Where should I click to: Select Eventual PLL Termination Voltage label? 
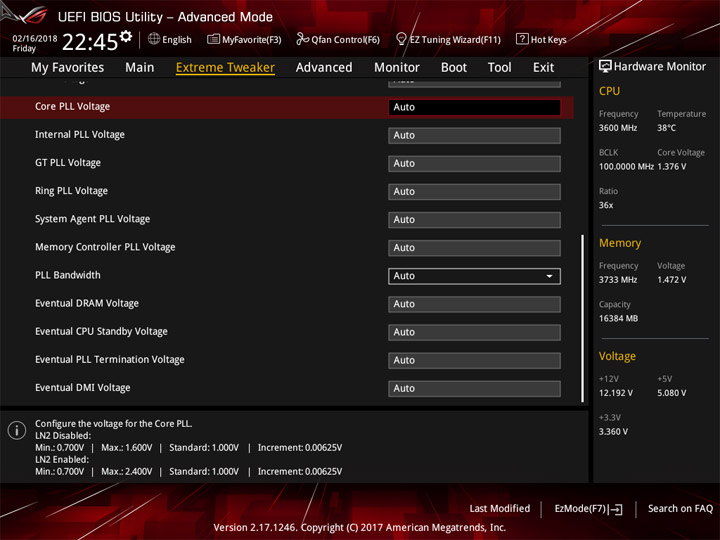click(x=110, y=360)
